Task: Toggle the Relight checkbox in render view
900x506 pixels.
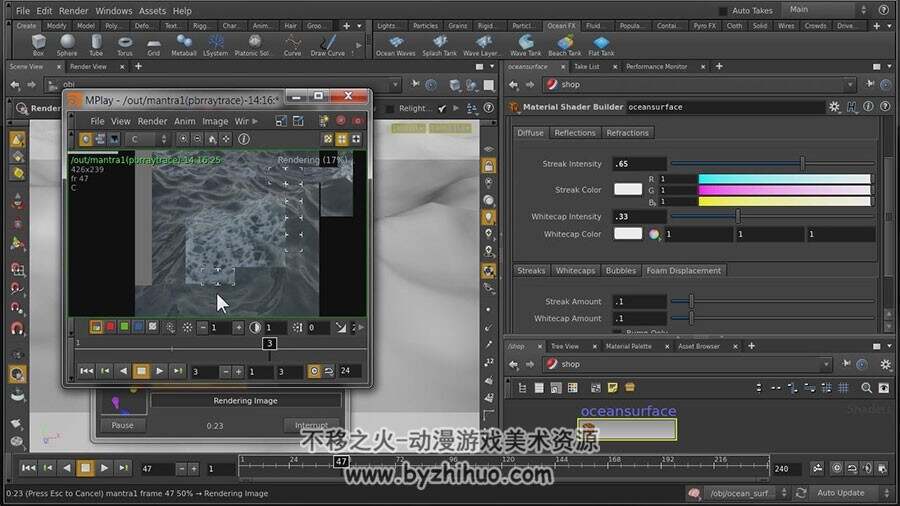Action: coord(390,108)
